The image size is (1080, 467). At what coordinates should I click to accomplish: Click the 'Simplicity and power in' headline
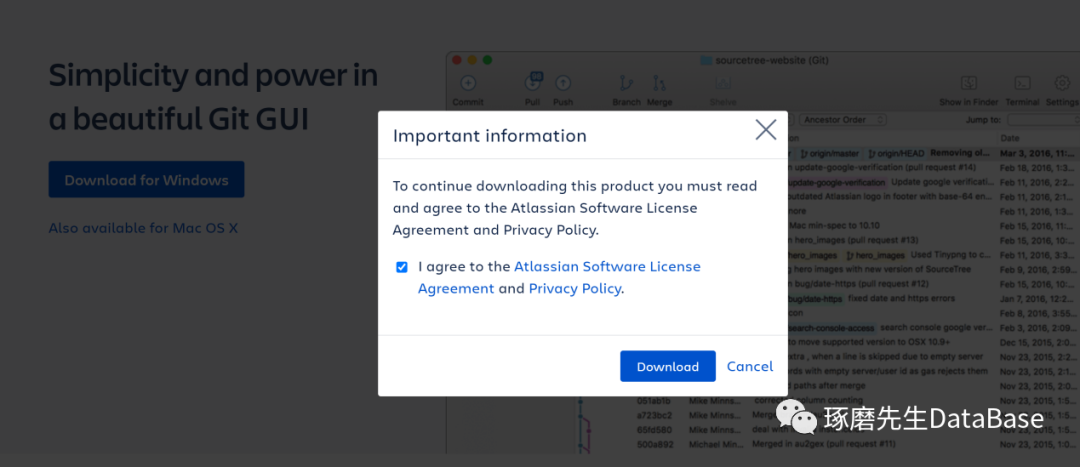coord(214,74)
